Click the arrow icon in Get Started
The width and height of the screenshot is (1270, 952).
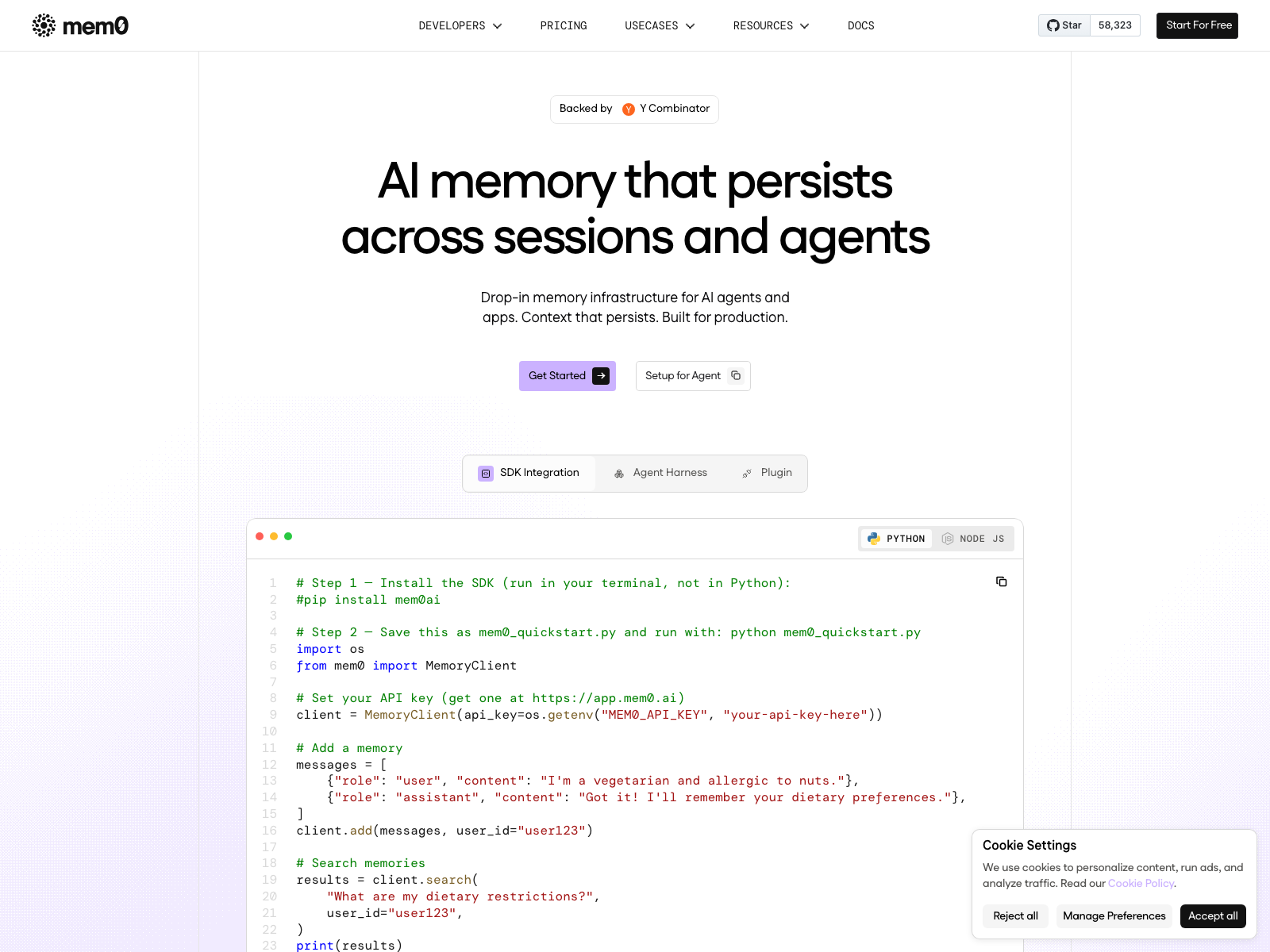tap(601, 376)
